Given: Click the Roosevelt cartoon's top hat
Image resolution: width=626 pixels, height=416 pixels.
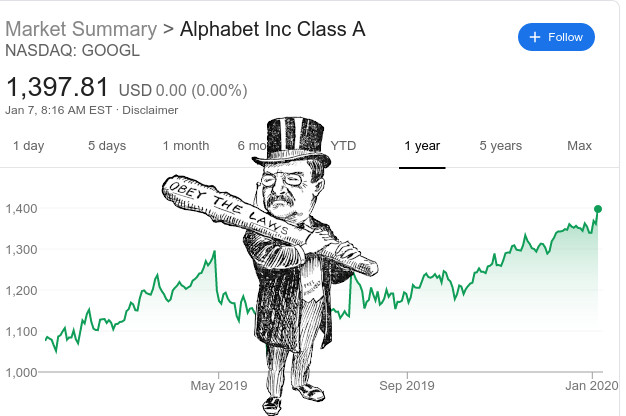Looking at the screenshot, I should [293, 142].
